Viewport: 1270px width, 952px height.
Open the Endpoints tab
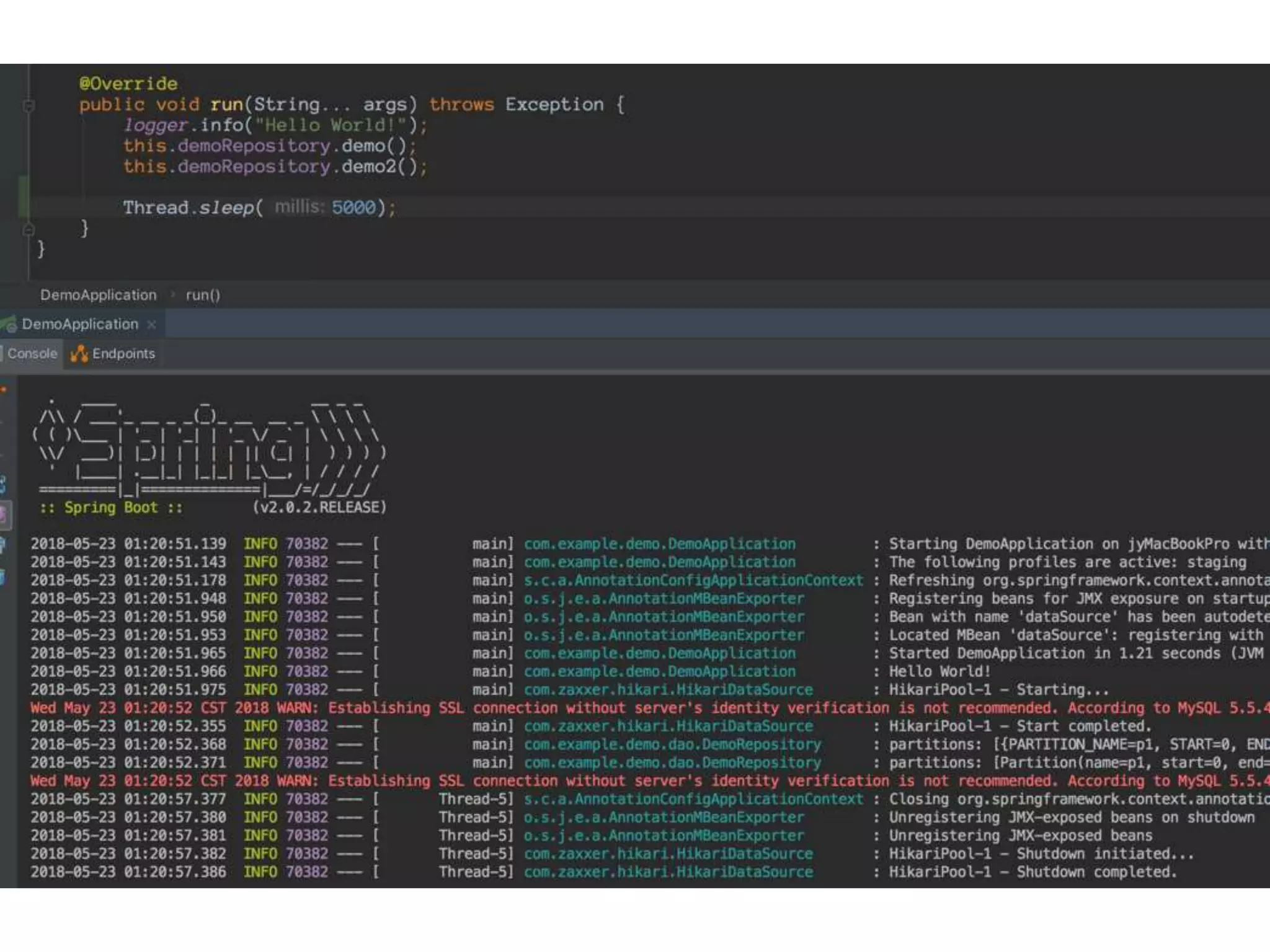pos(123,354)
